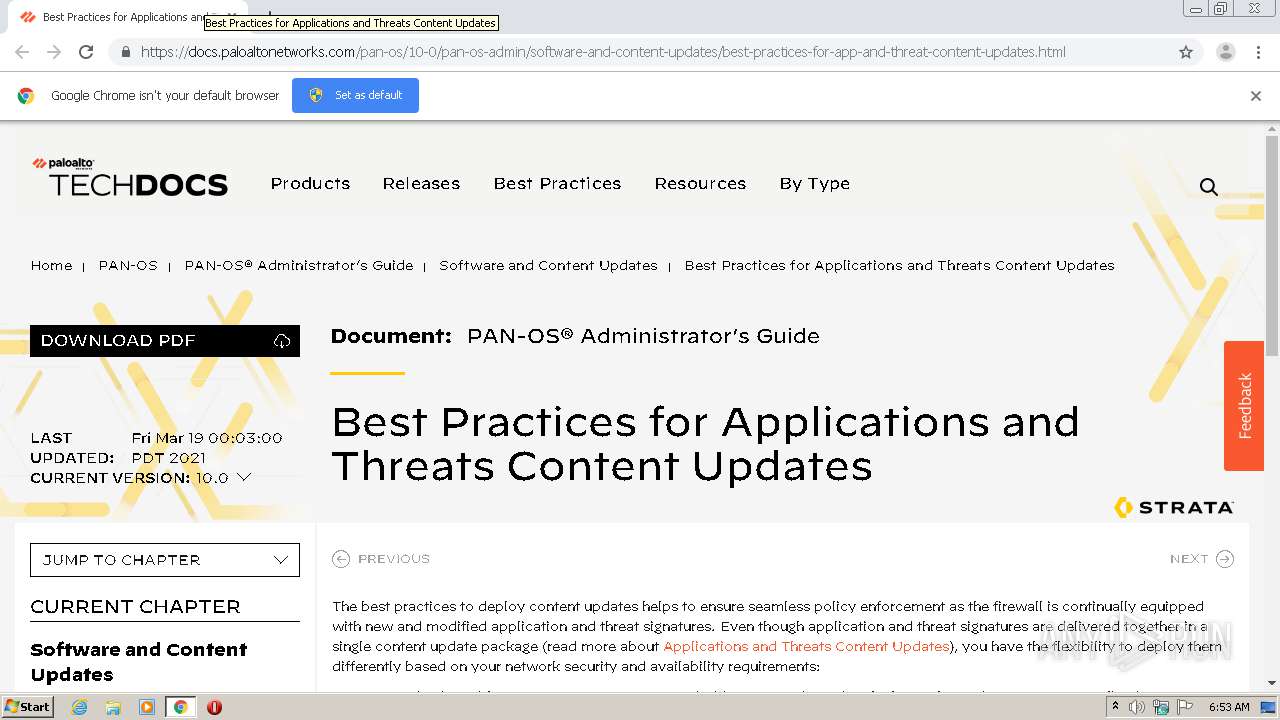
Task: Dismiss the default browser infobar
Action: click(1256, 96)
